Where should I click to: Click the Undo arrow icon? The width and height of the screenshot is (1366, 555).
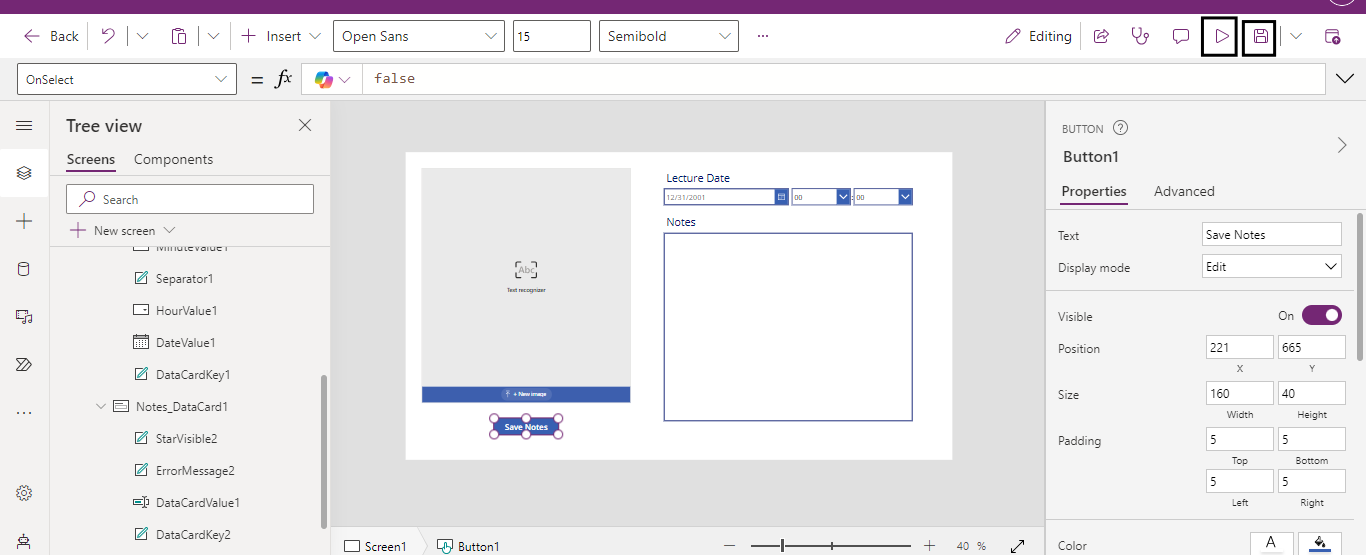(x=108, y=36)
